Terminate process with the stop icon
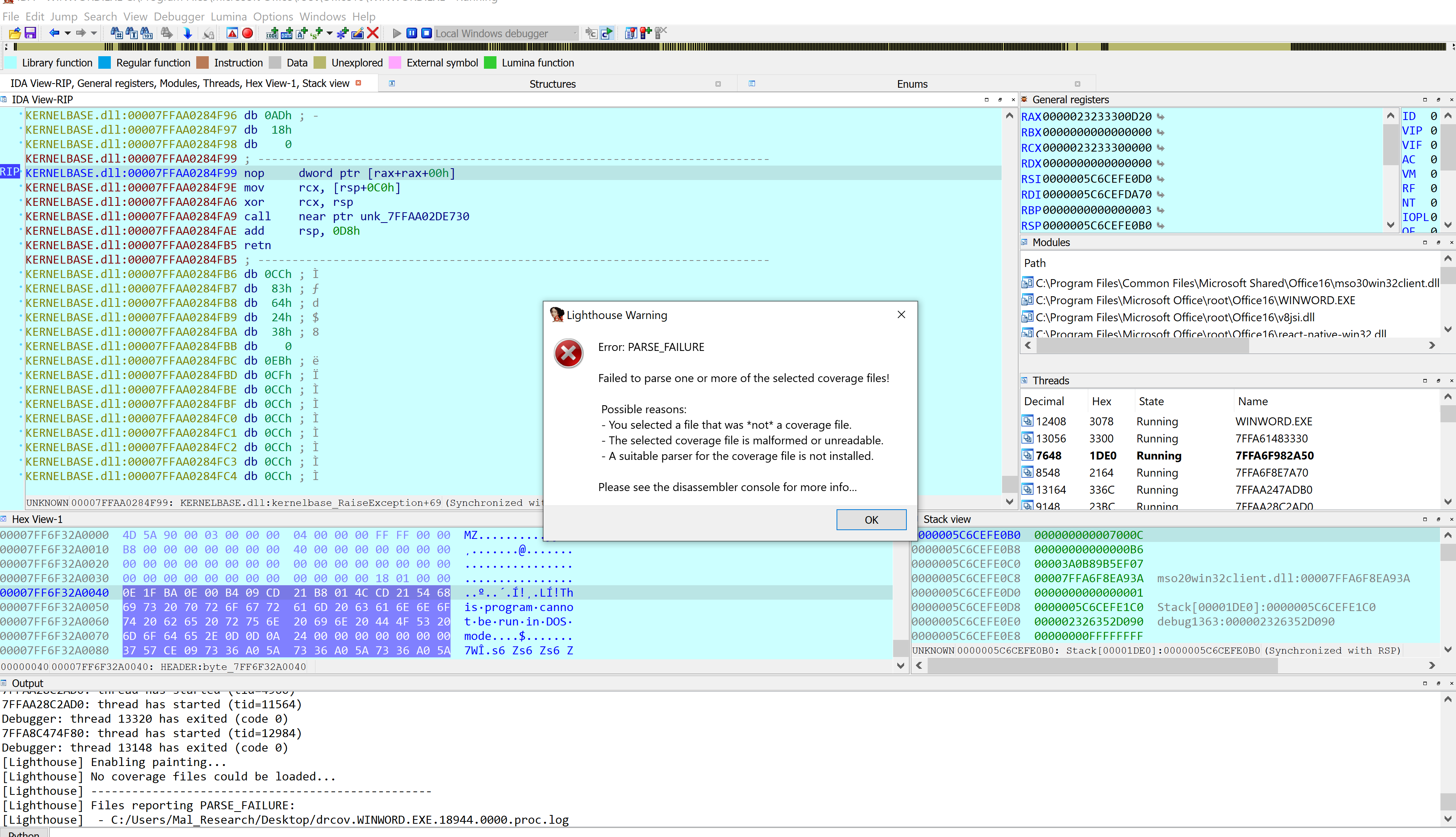 click(x=426, y=33)
